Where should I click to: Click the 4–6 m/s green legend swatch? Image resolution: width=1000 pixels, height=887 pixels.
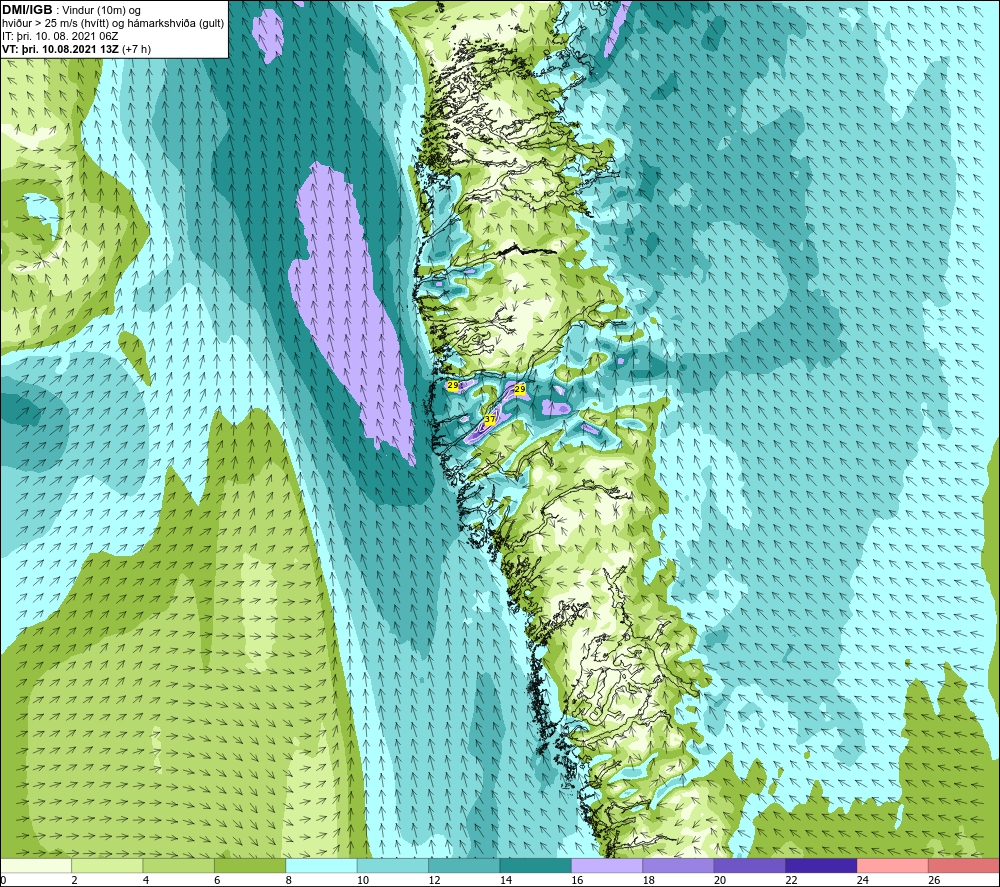[179, 865]
